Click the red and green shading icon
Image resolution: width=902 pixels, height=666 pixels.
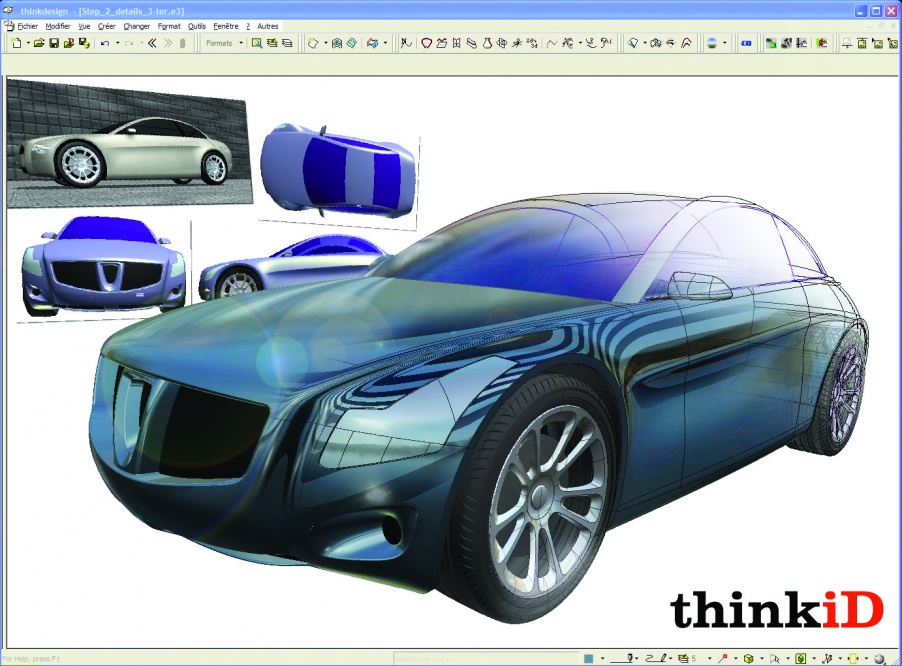(822, 43)
